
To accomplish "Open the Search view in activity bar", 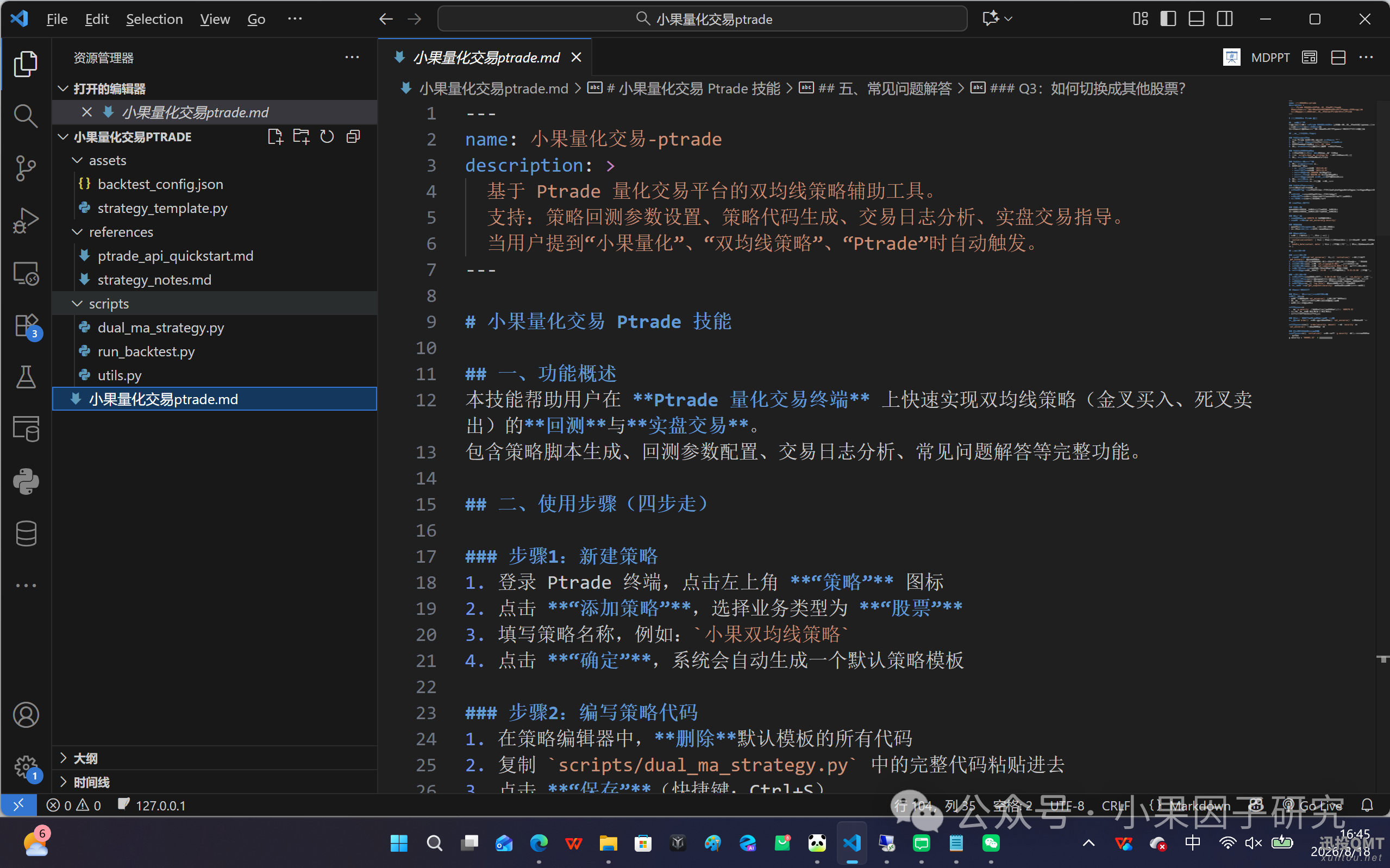I will 26,116.
